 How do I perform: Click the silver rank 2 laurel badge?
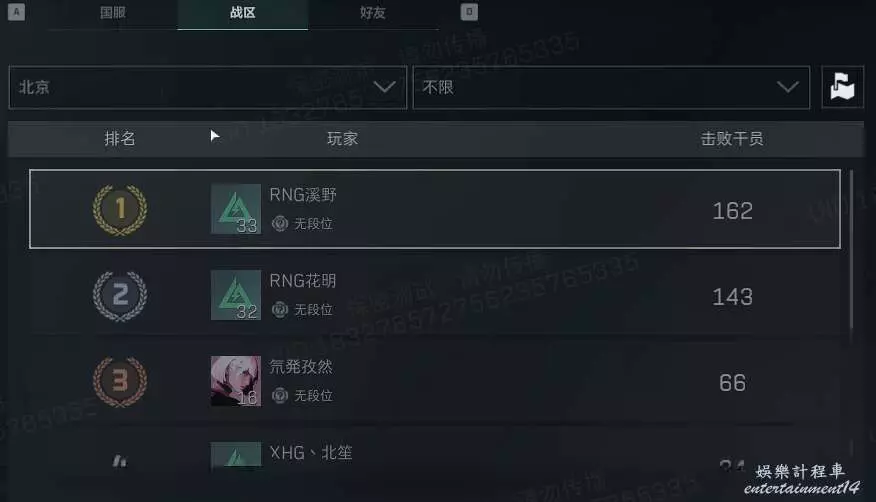[120, 296]
